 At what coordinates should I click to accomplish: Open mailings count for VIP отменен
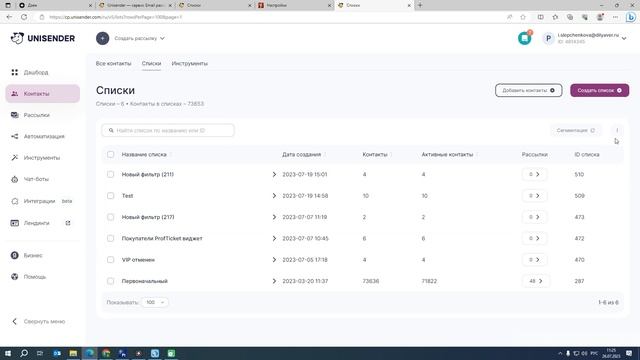[534, 260]
